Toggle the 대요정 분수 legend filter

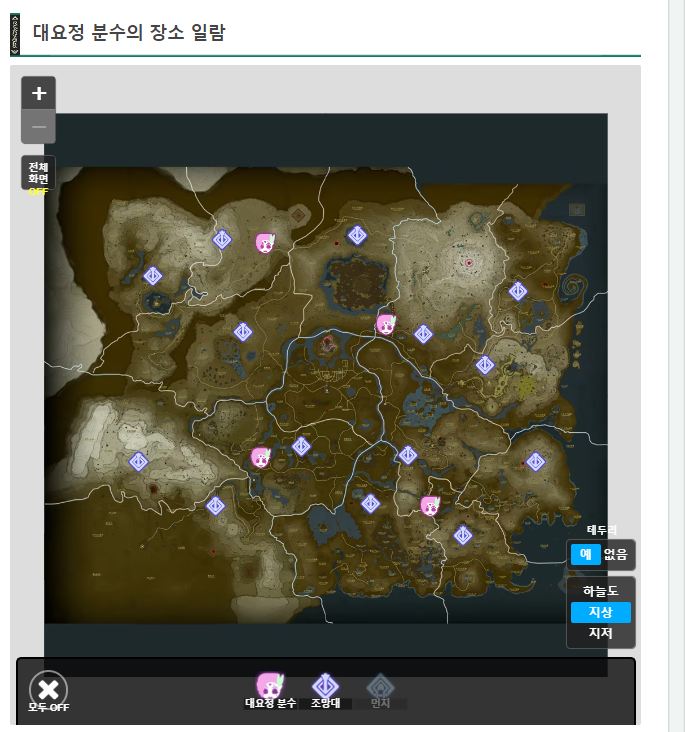point(270,691)
